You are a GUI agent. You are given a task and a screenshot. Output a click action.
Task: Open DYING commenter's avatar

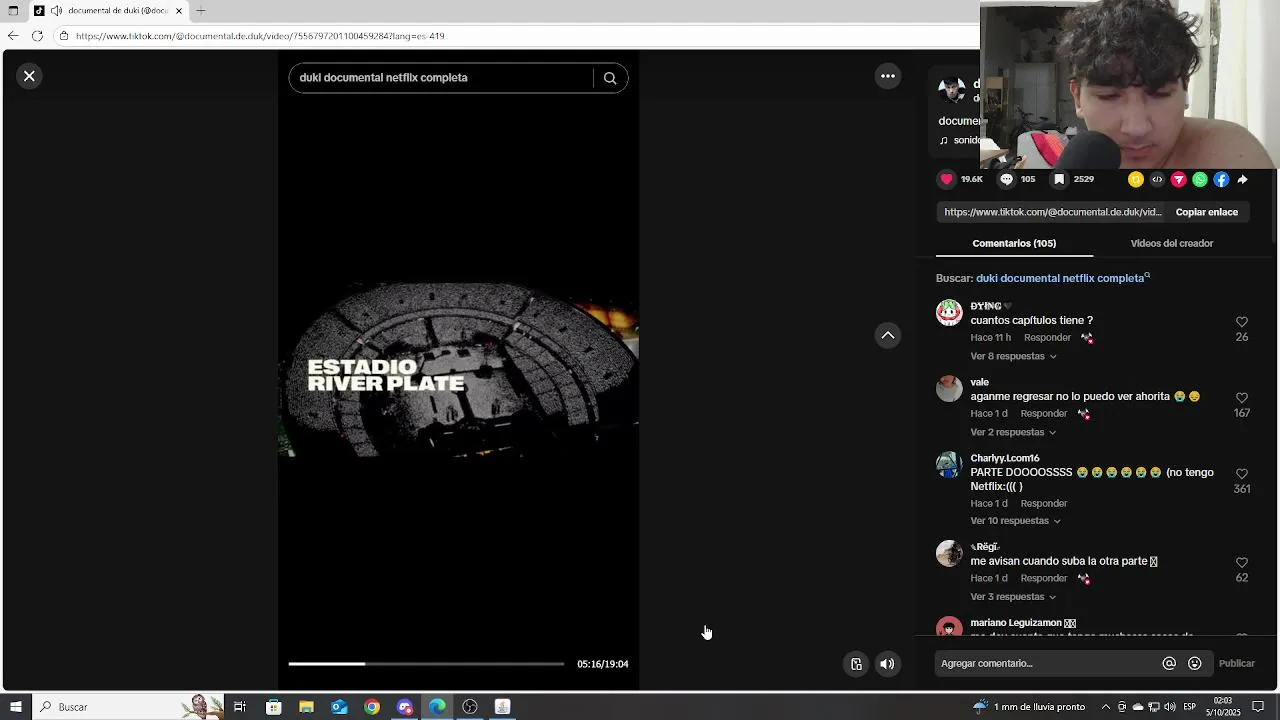[949, 313]
